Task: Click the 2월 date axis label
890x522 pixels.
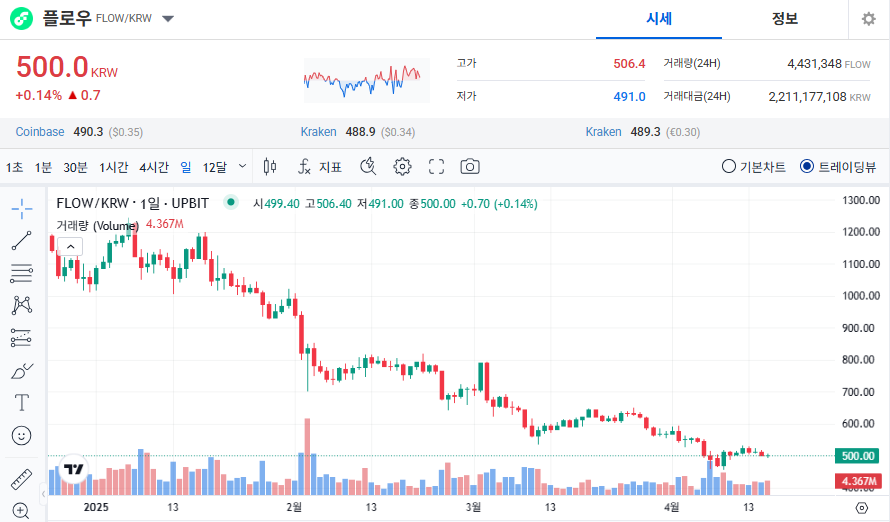Action: click(294, 507)
